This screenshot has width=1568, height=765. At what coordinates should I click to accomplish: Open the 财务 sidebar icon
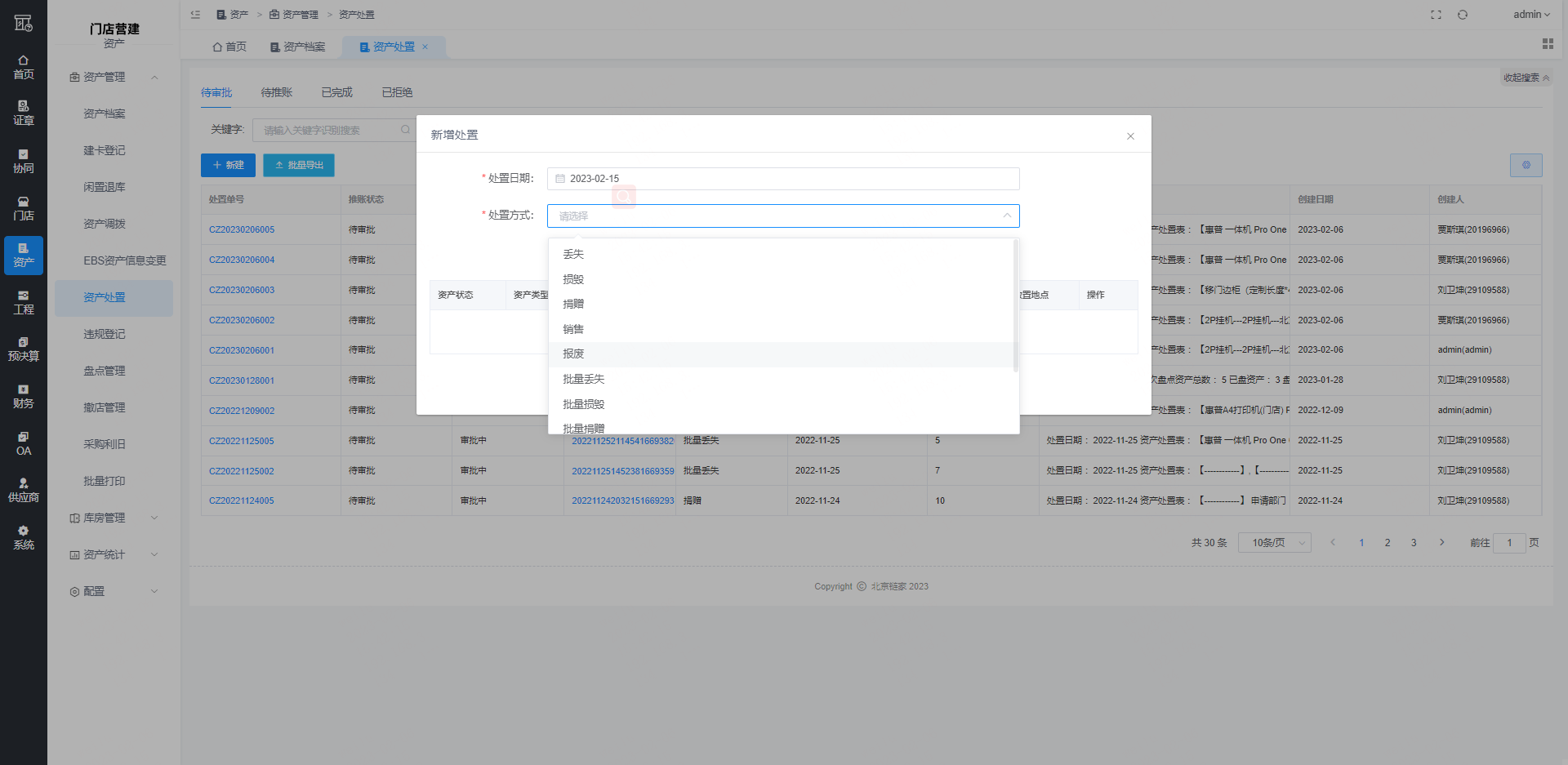pos(23,396)
